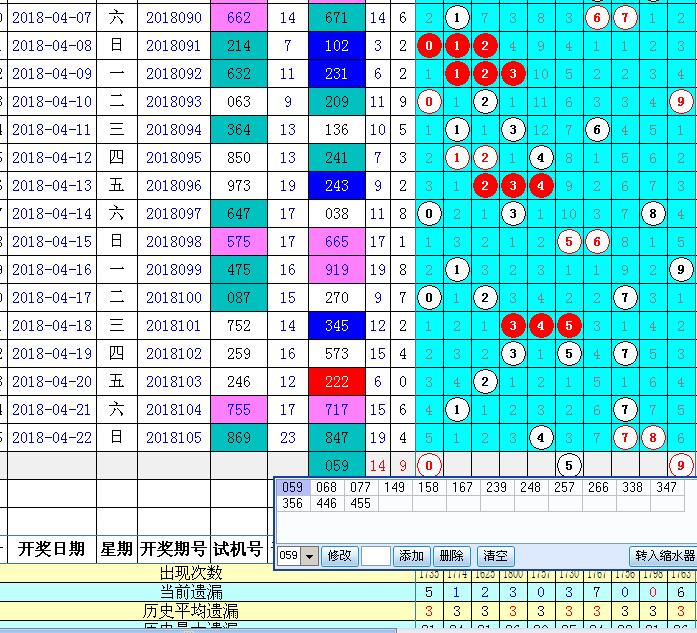Click the 出现次数 statistics row label

point(195,574)
